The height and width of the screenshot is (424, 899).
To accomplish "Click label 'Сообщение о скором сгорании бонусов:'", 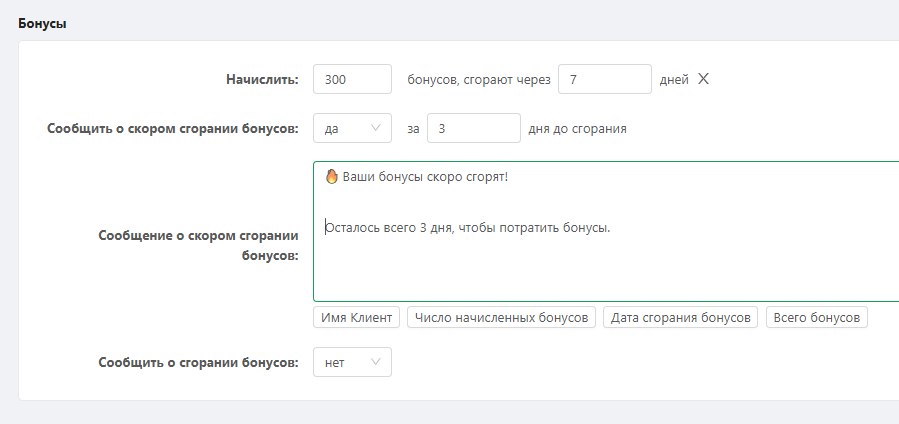I will (x=198, y=246).
